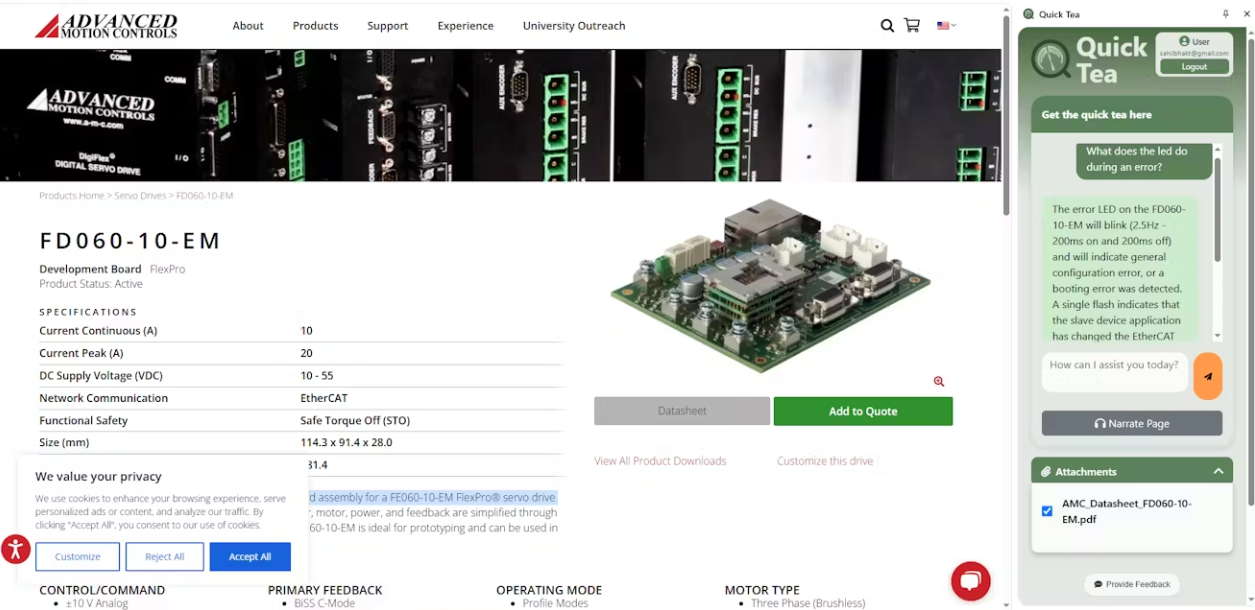Click the '114.3 x 91.4 x 28.0' size value
Screen dimensions: 1255x610
346,443
